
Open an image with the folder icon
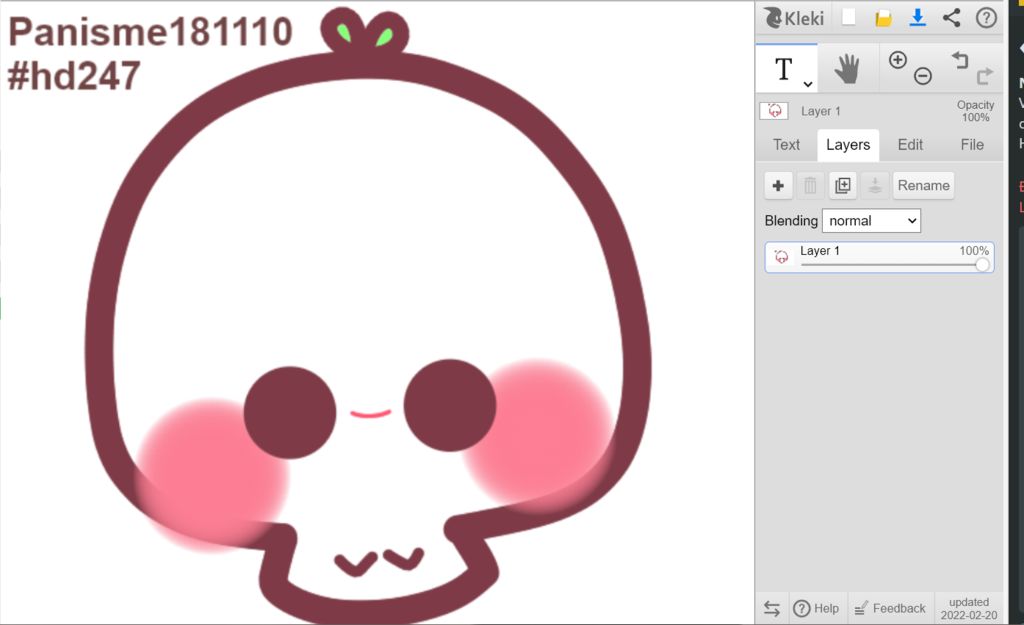[x=883, y=18]
